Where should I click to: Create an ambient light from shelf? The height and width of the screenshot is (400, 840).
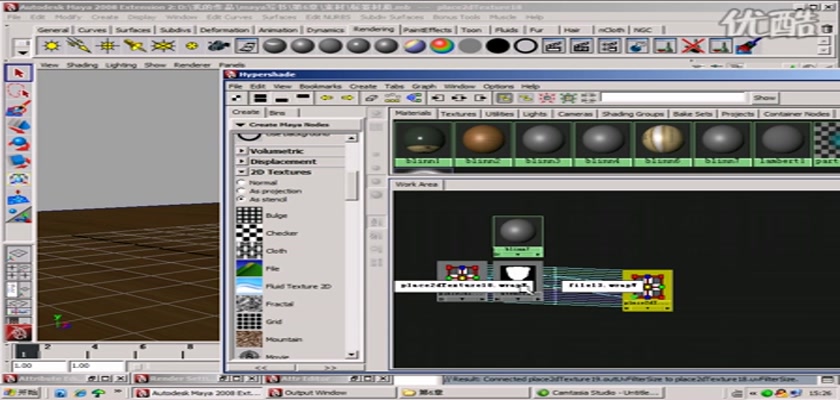[x=51, y=46]
